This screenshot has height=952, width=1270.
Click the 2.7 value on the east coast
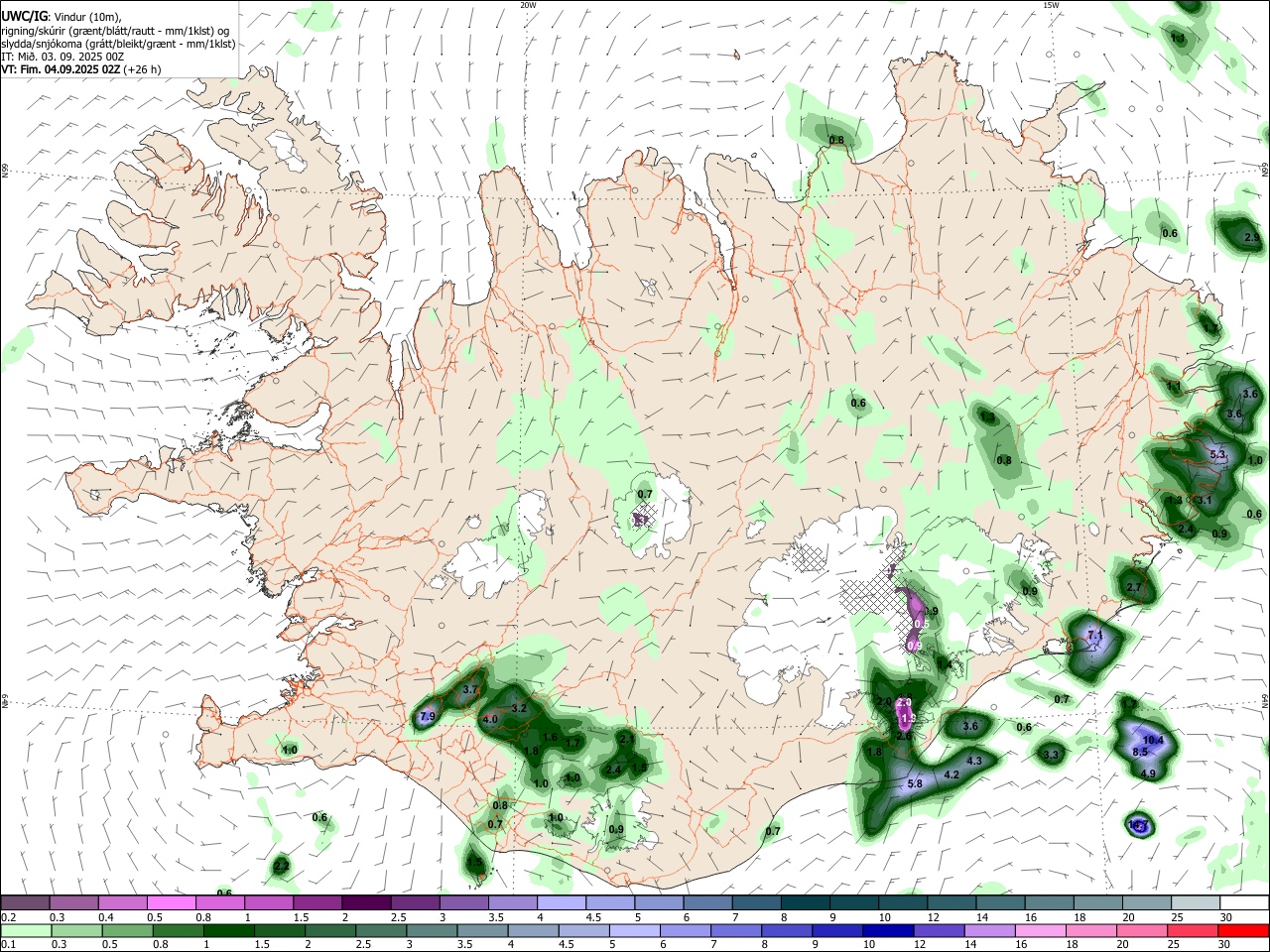coord(1134,588)
